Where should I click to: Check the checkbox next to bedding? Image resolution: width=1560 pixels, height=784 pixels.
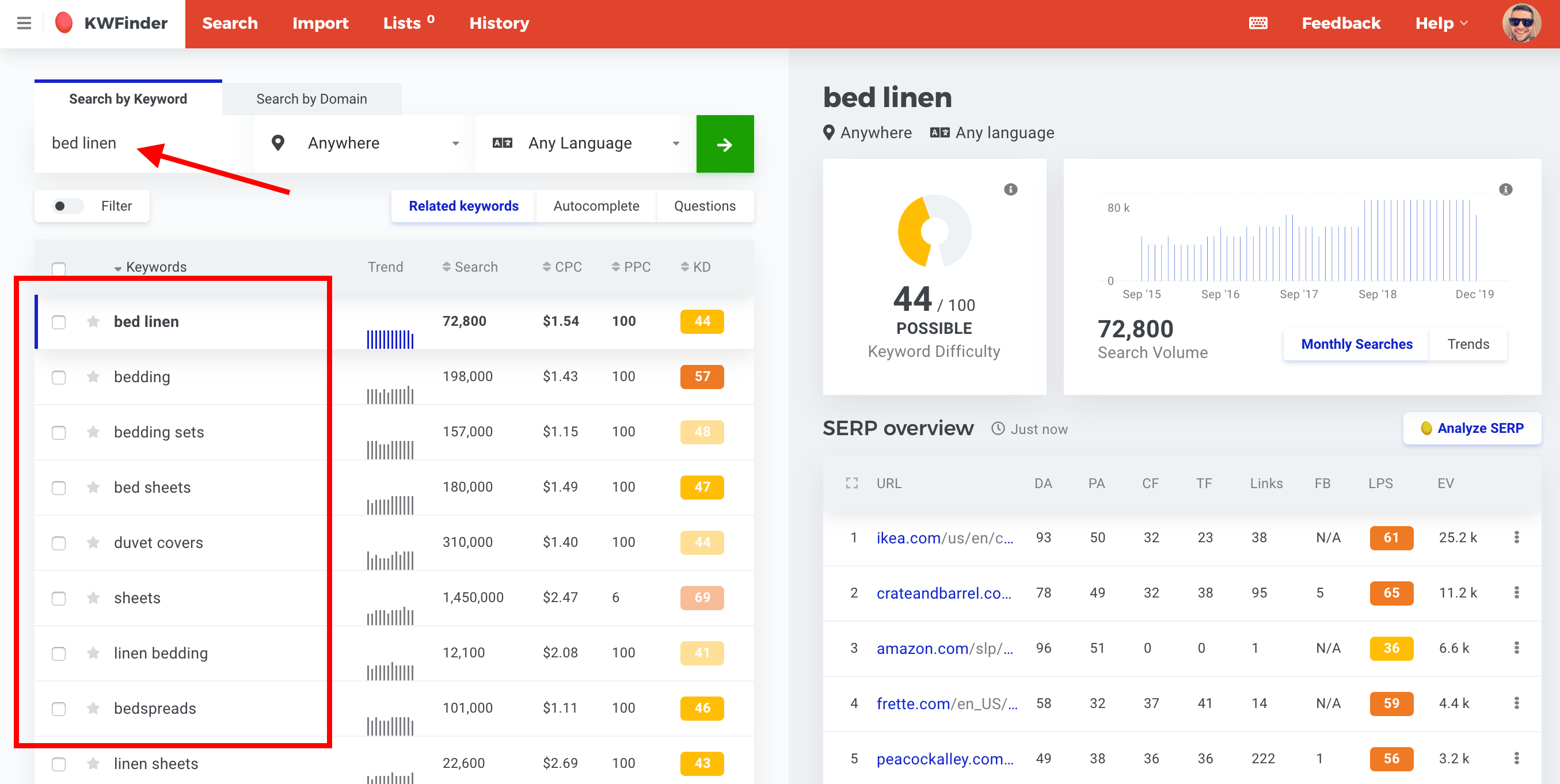(59, 377)
